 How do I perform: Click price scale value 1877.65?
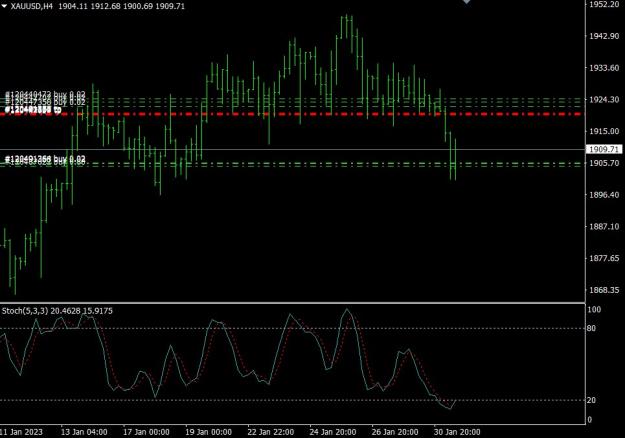coord(604,258)
